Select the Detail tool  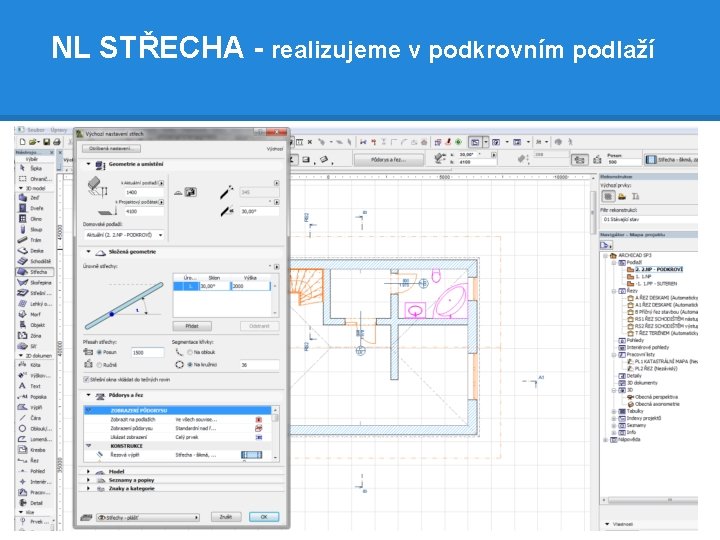point(31,503)
